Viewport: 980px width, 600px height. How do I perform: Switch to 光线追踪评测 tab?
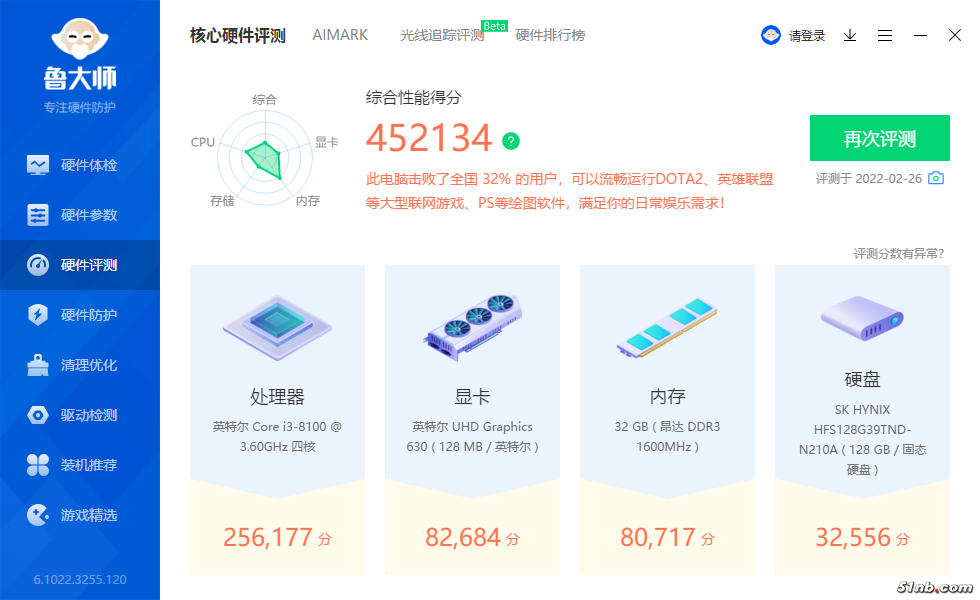click(x=442, y=36)
